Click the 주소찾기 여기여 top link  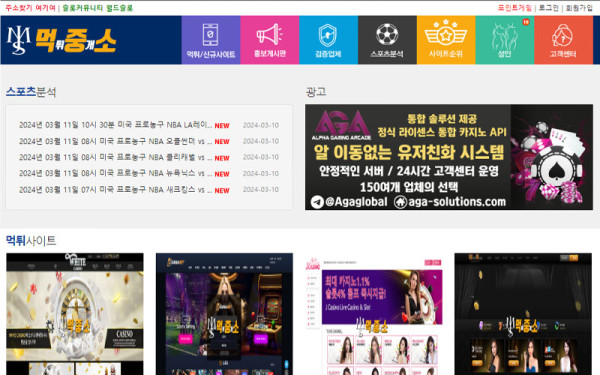point(30,8)
